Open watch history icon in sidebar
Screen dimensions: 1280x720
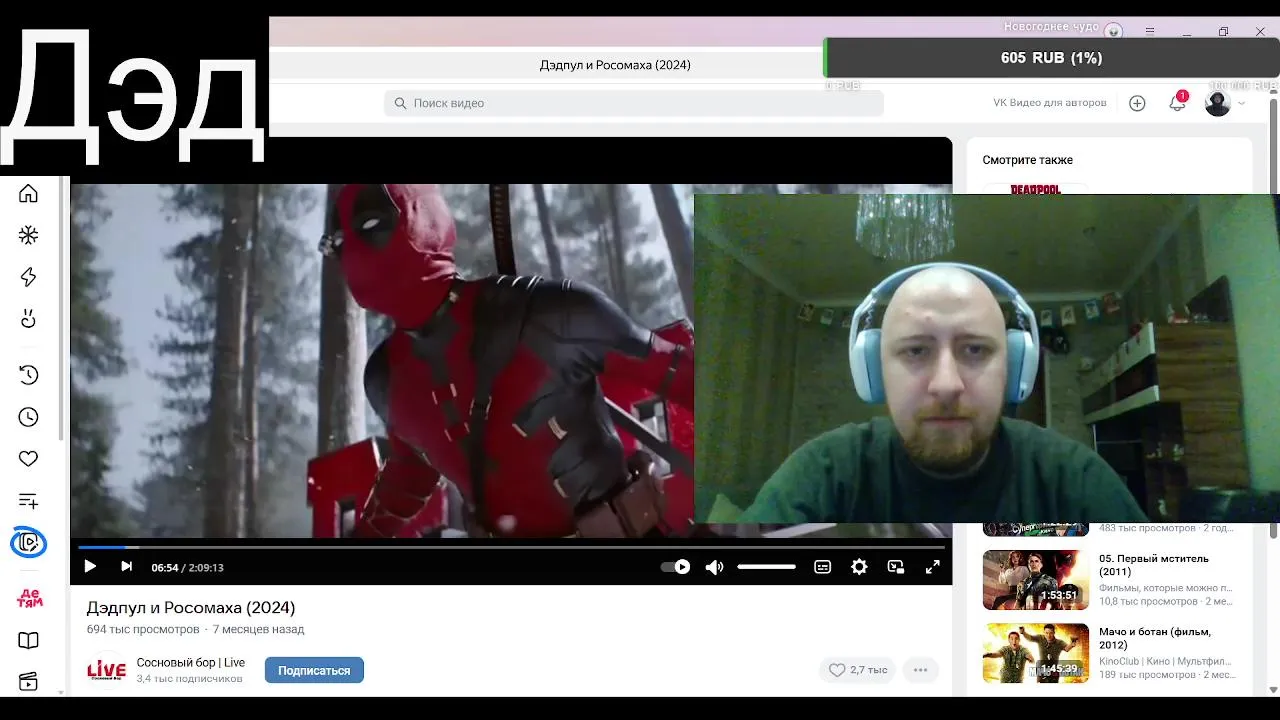click(28, 375)
